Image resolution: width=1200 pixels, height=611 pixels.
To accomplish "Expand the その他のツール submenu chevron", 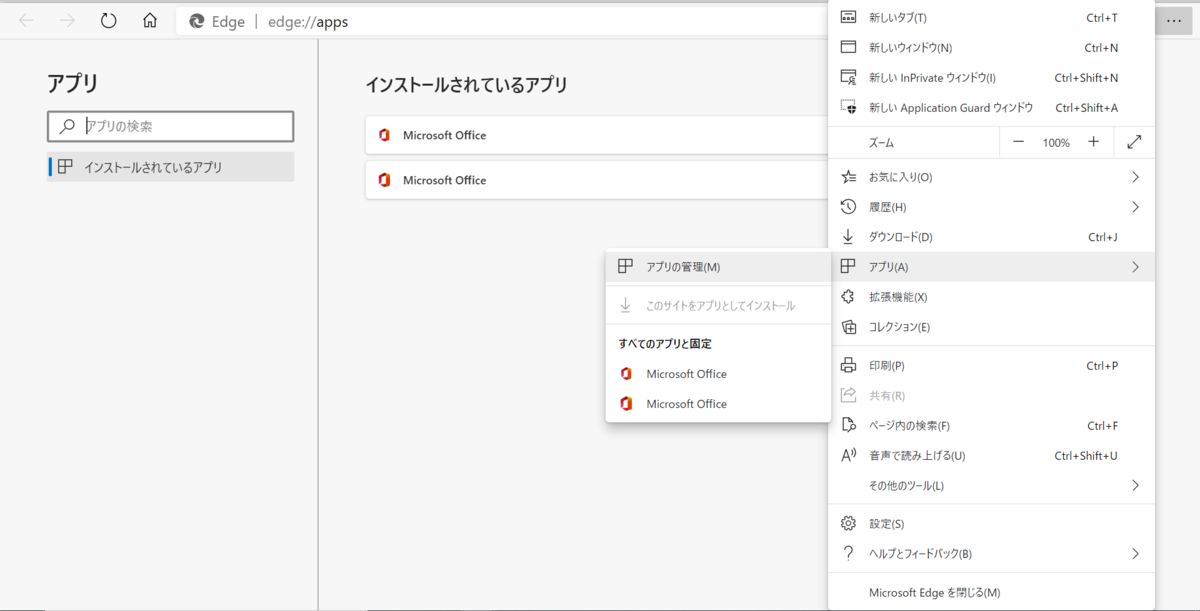I will 1135,486.
